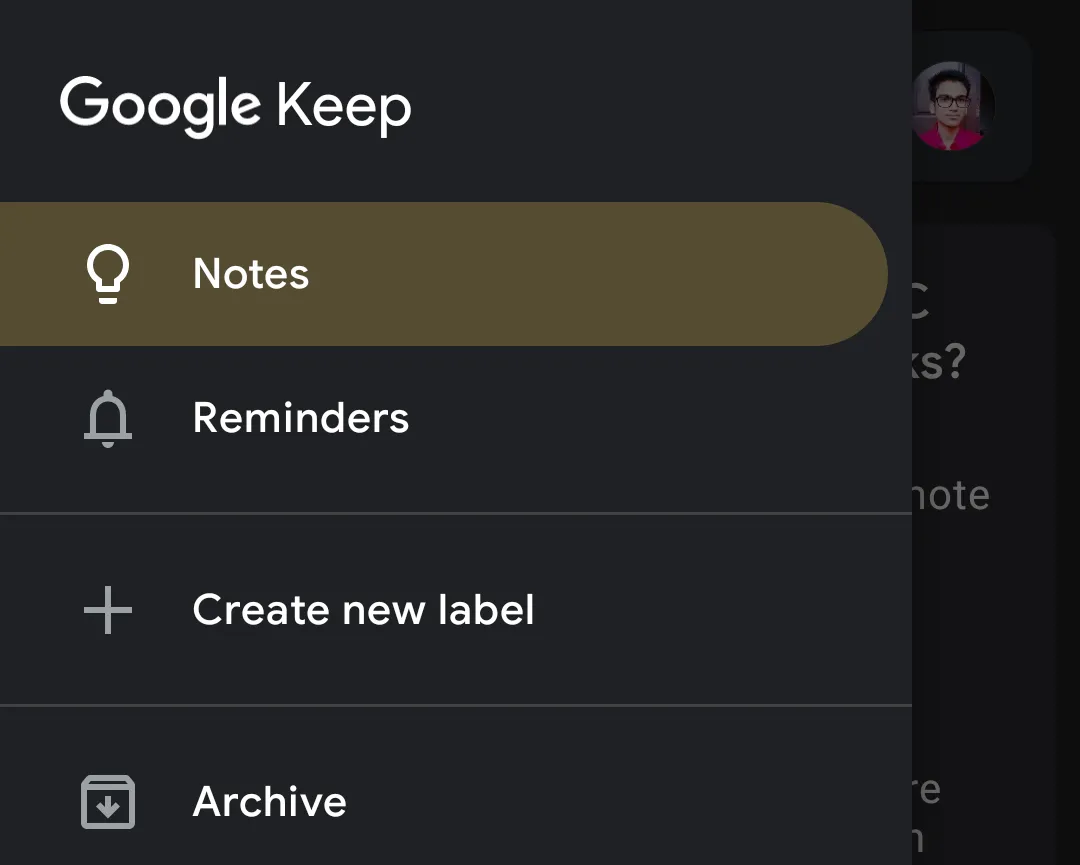Click the plus icon for creating a label

pos(107,610)
